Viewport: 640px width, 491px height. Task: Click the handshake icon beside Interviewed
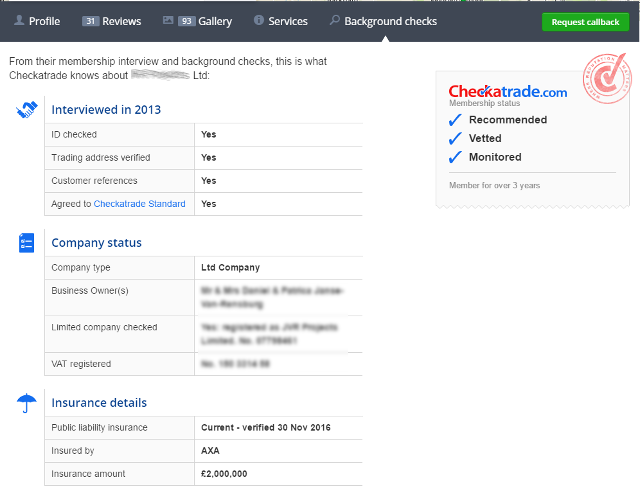[27, 110]
